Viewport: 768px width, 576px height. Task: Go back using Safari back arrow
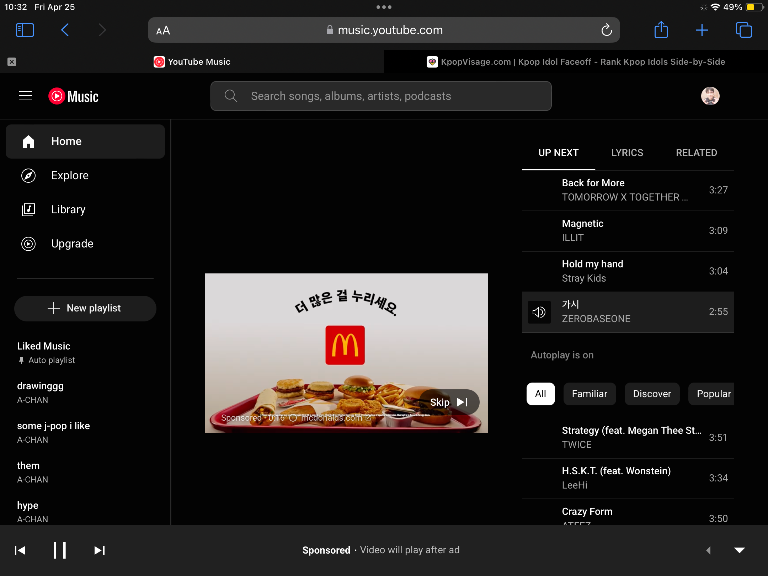65,30
